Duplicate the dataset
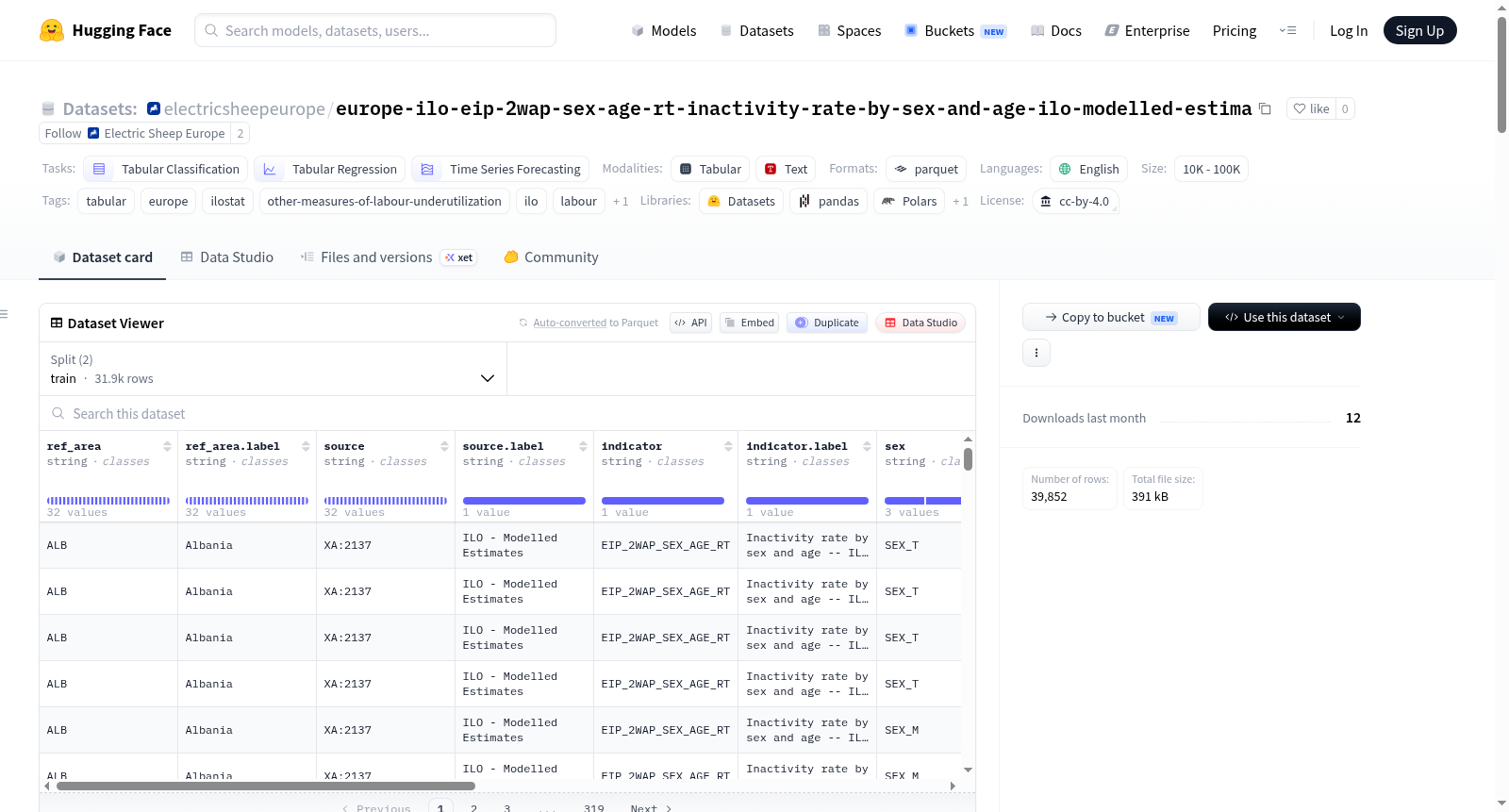1509x812 pixels. (827, 323)
